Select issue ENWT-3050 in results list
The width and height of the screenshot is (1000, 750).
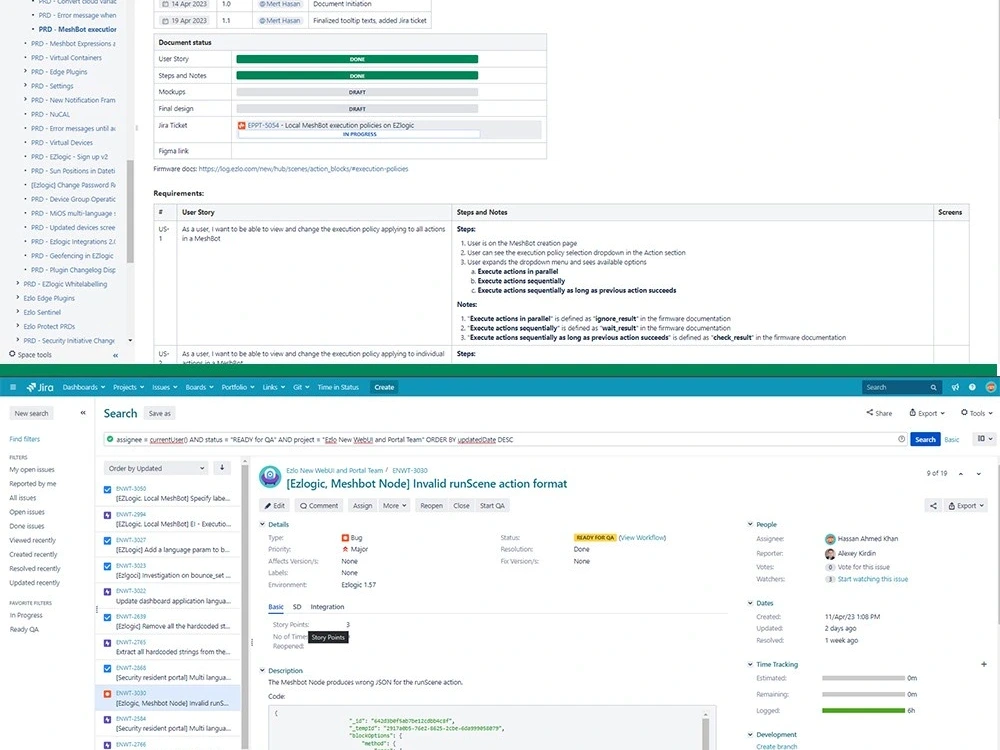[x=168, y=493]
